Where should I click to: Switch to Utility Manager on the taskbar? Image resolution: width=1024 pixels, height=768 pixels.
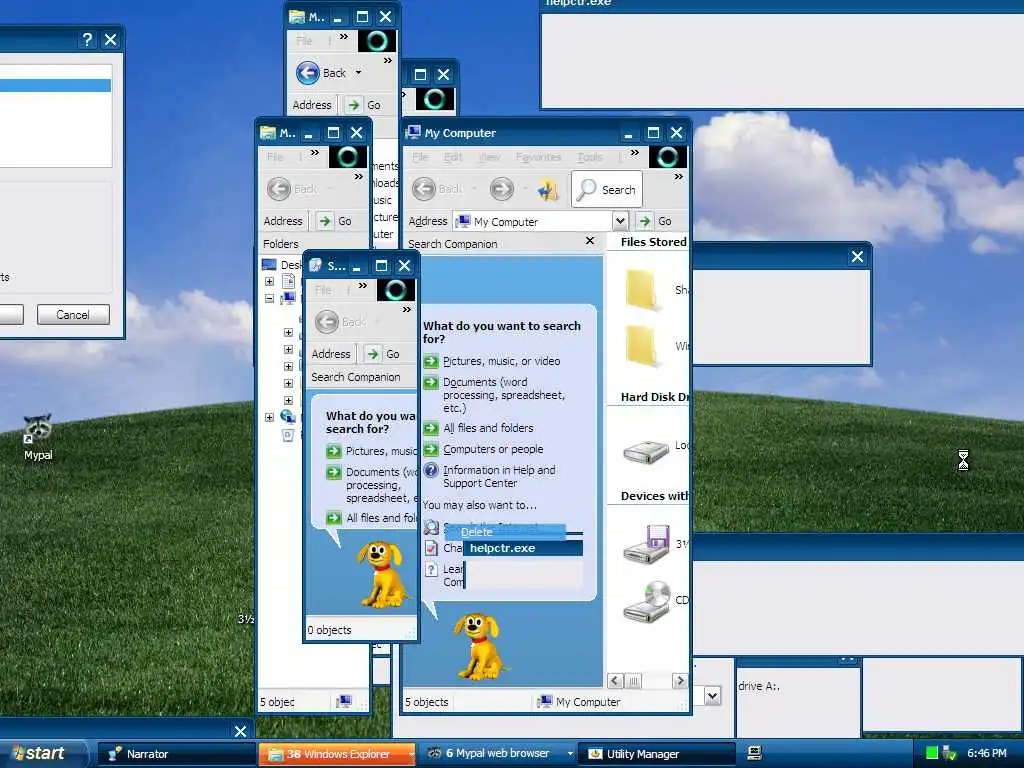coord(658,754)
